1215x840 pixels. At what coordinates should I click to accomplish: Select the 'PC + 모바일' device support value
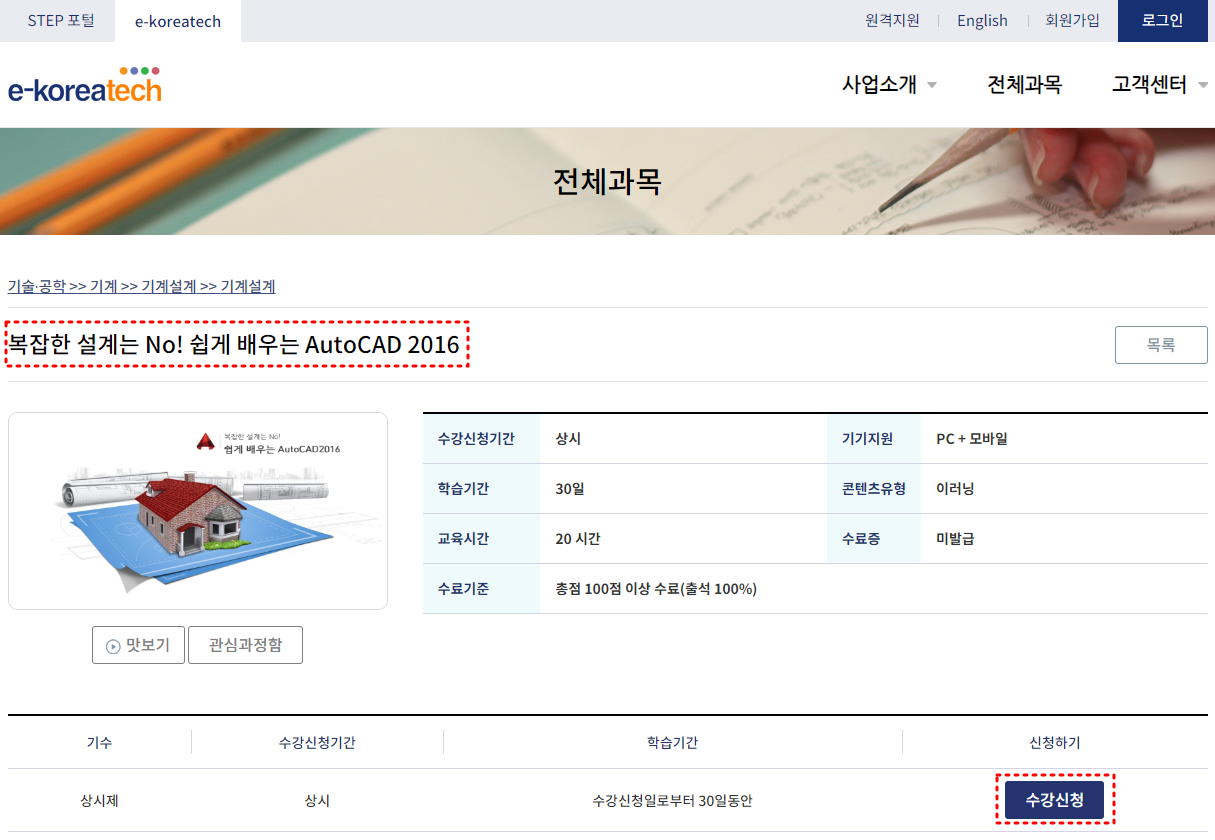(972, 439)
